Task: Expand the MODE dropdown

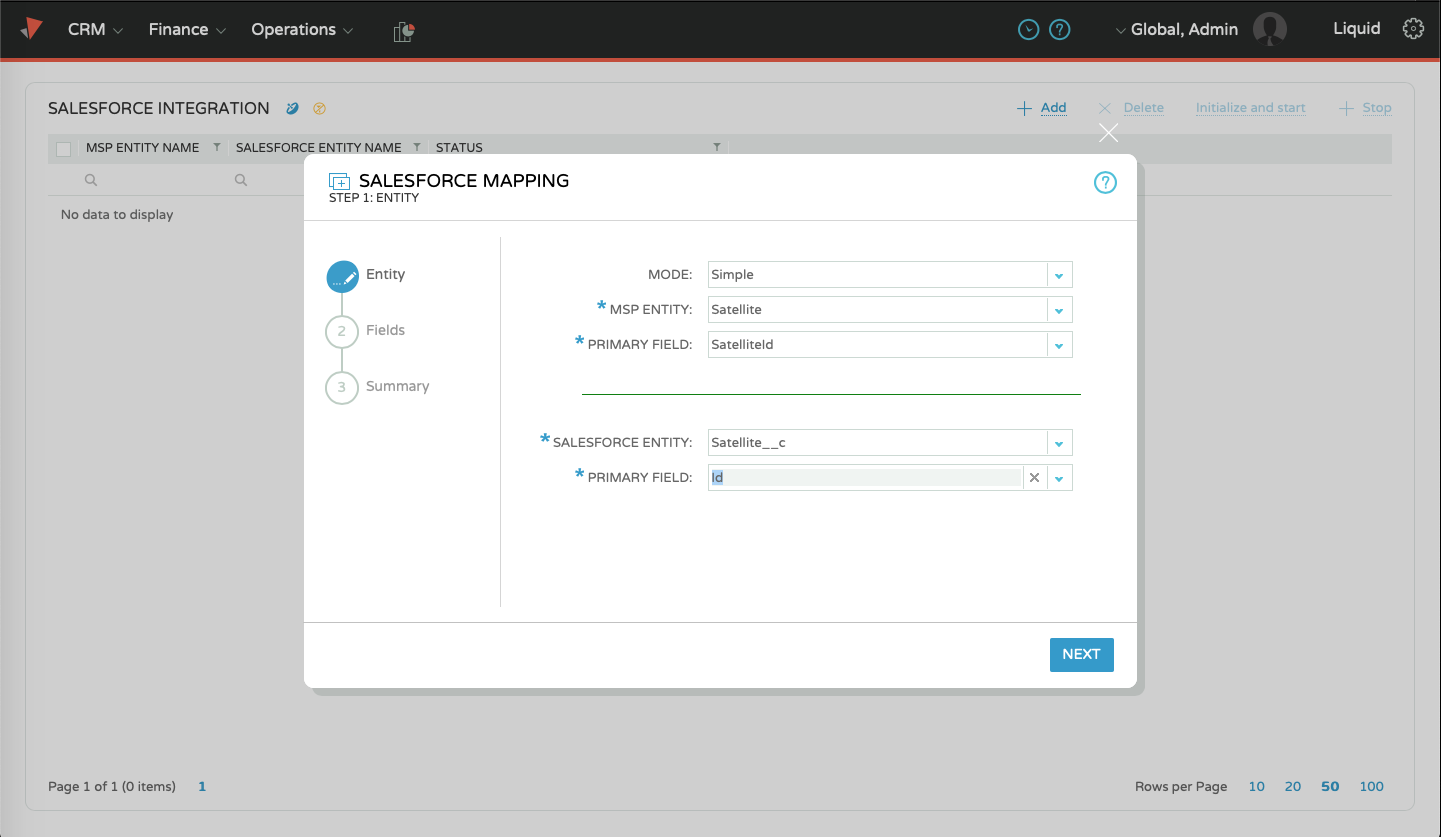Action: 1059,275
